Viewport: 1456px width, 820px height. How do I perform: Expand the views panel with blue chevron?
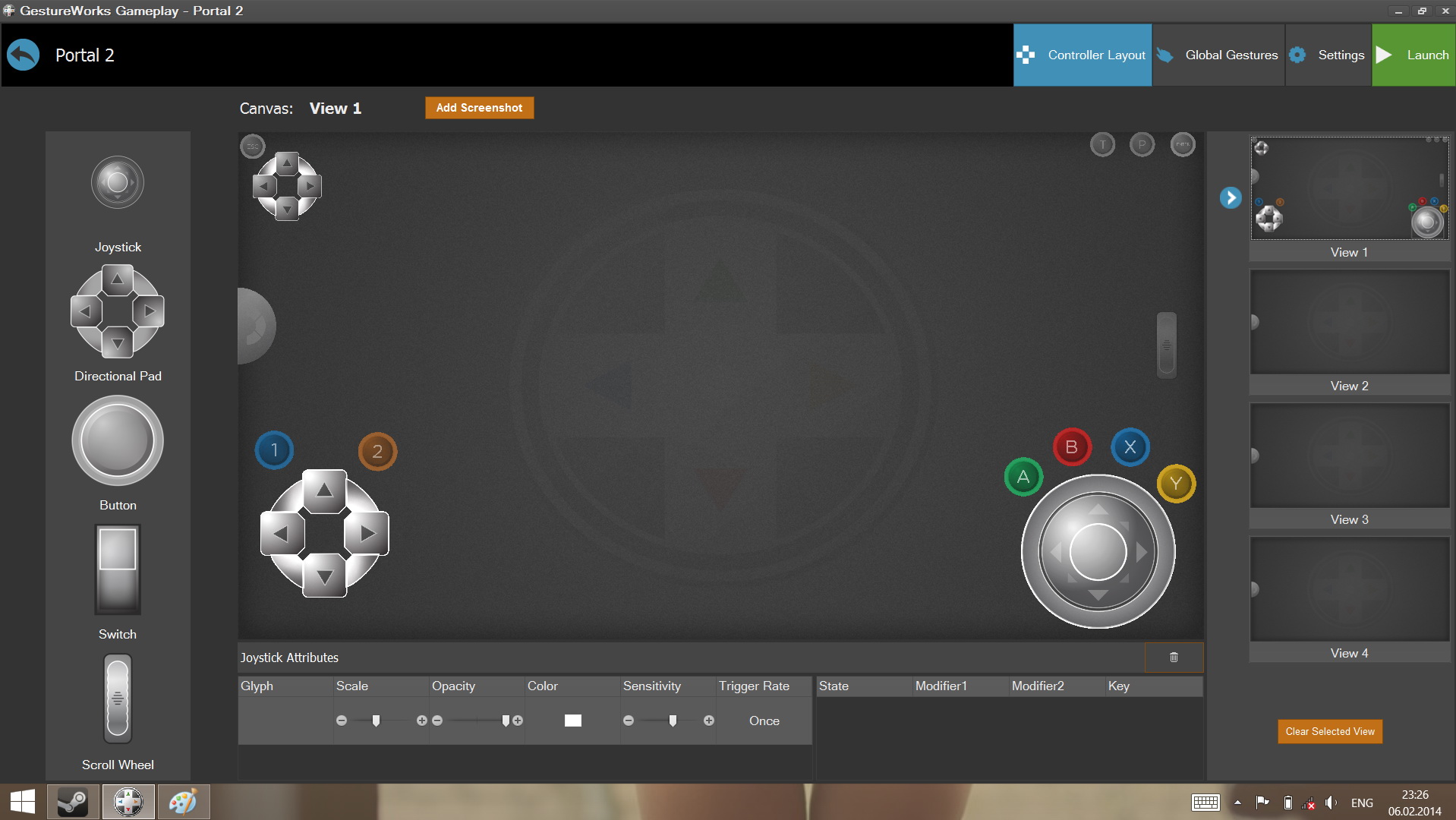point(1231,198)
